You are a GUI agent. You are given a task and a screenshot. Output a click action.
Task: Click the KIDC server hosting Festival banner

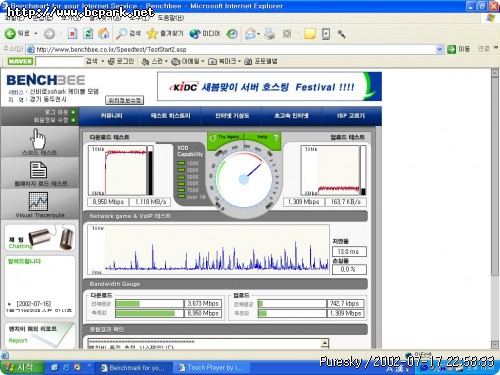269,87
